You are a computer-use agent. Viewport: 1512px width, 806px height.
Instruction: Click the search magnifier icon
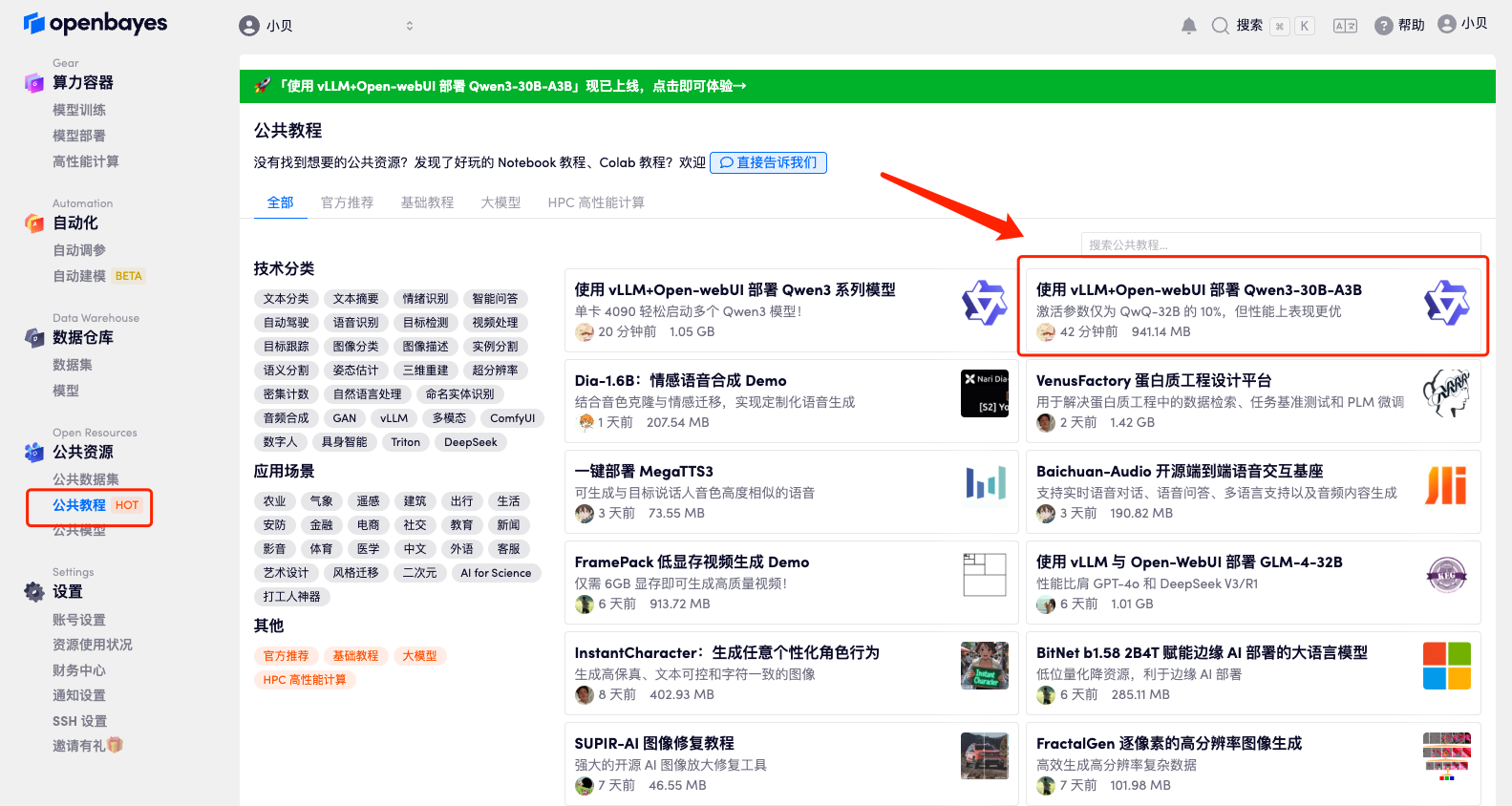pos(1220,26)
